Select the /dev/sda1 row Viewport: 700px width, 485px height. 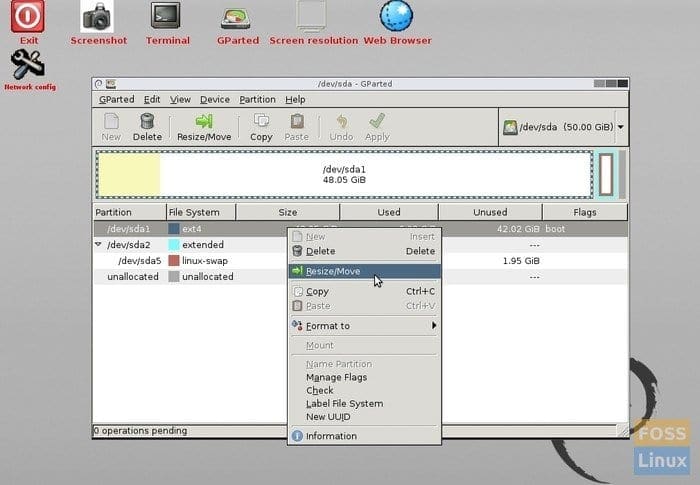point(360,229)
